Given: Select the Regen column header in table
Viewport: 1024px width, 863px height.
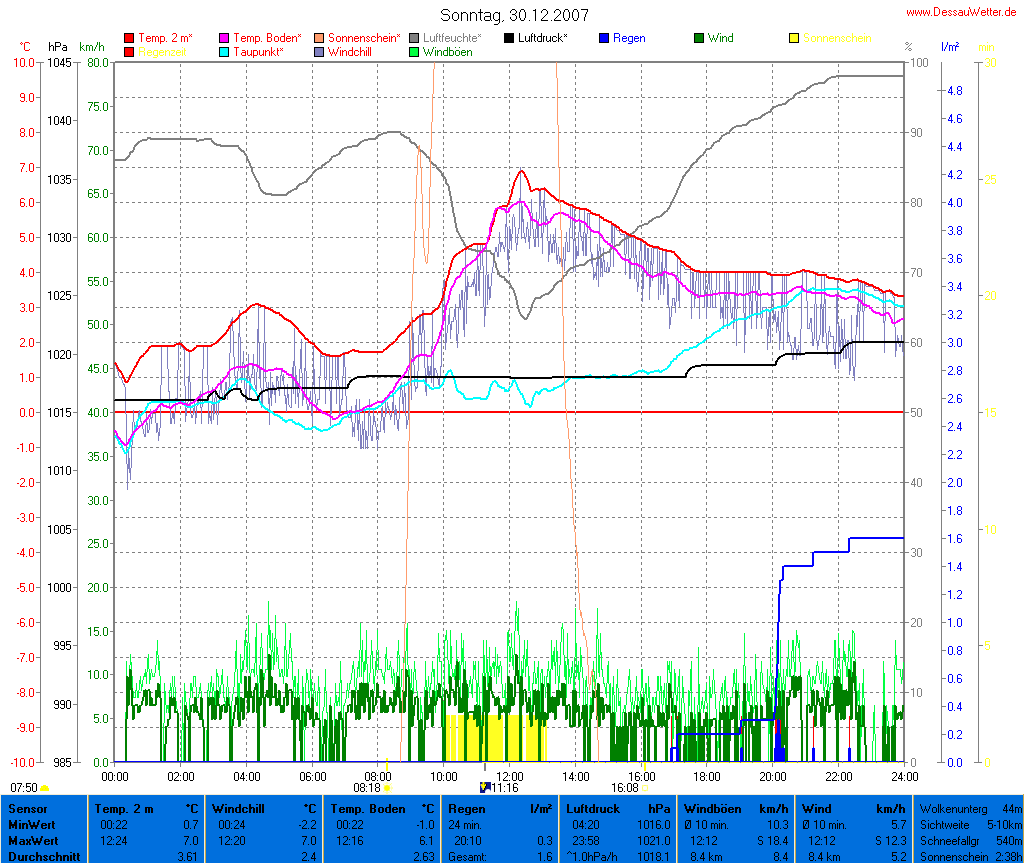Looking at the screenshot, I should coord(467,808).
